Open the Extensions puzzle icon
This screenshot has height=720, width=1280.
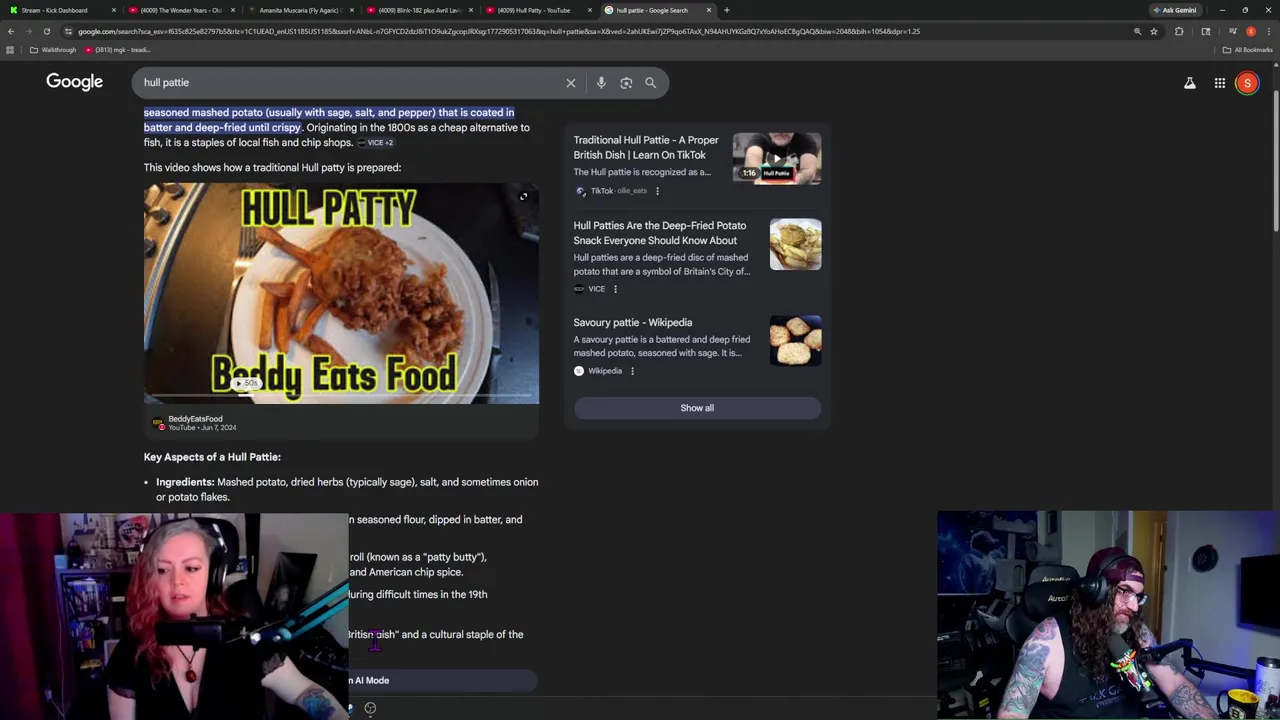(1179, 31)
